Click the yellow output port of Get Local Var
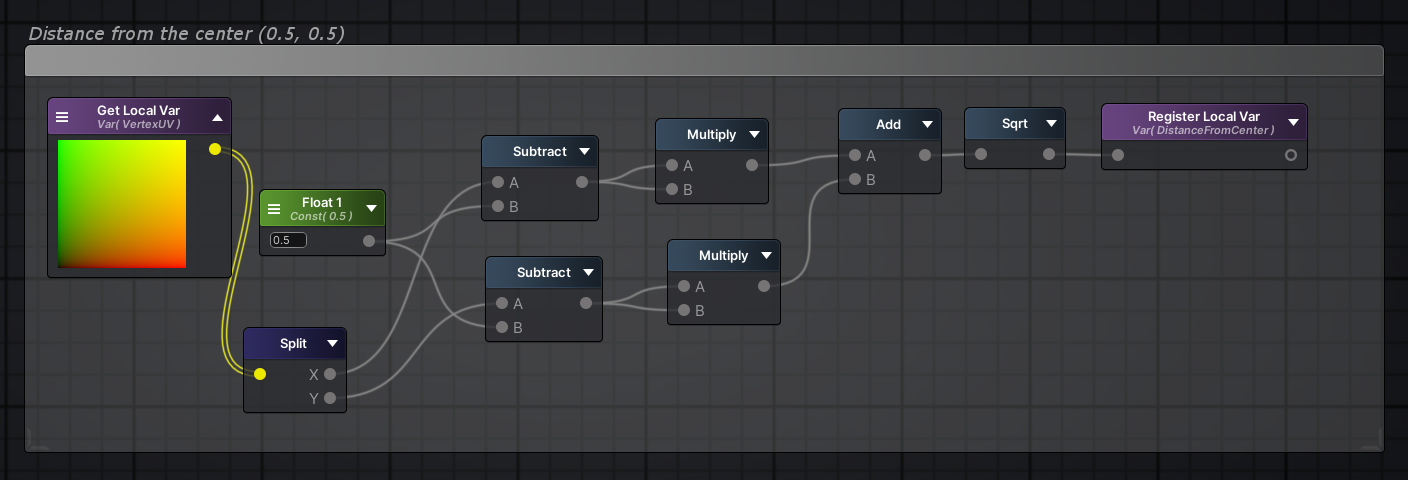The image size is (1408, 480). pyautogui.click(x=215, y=149)
